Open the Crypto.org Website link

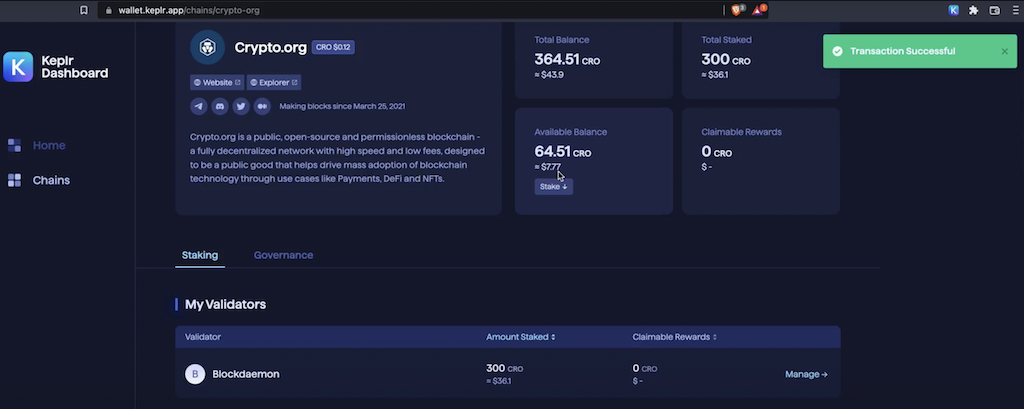[217, 82]
